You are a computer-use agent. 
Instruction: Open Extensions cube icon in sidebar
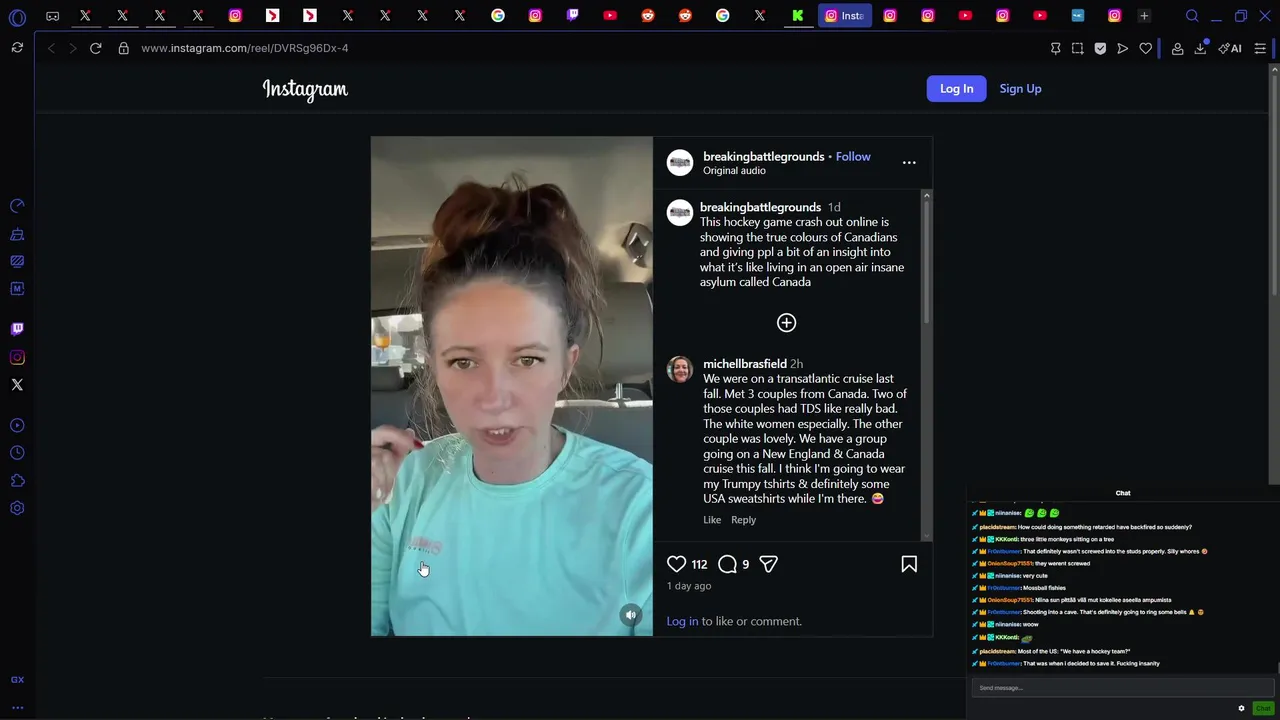17,481
